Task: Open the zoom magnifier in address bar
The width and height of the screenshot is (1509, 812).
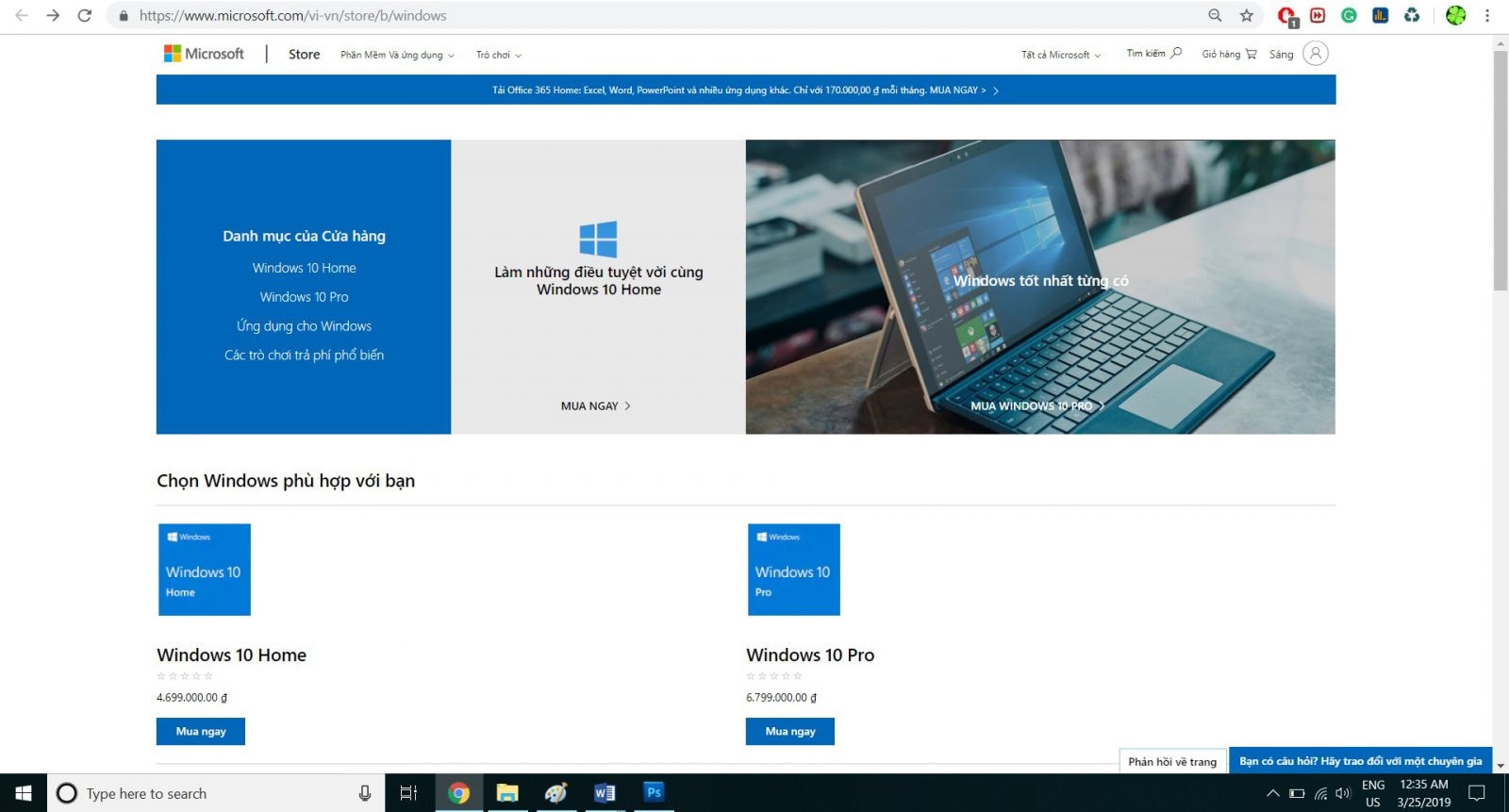Action: (1215, 15)
